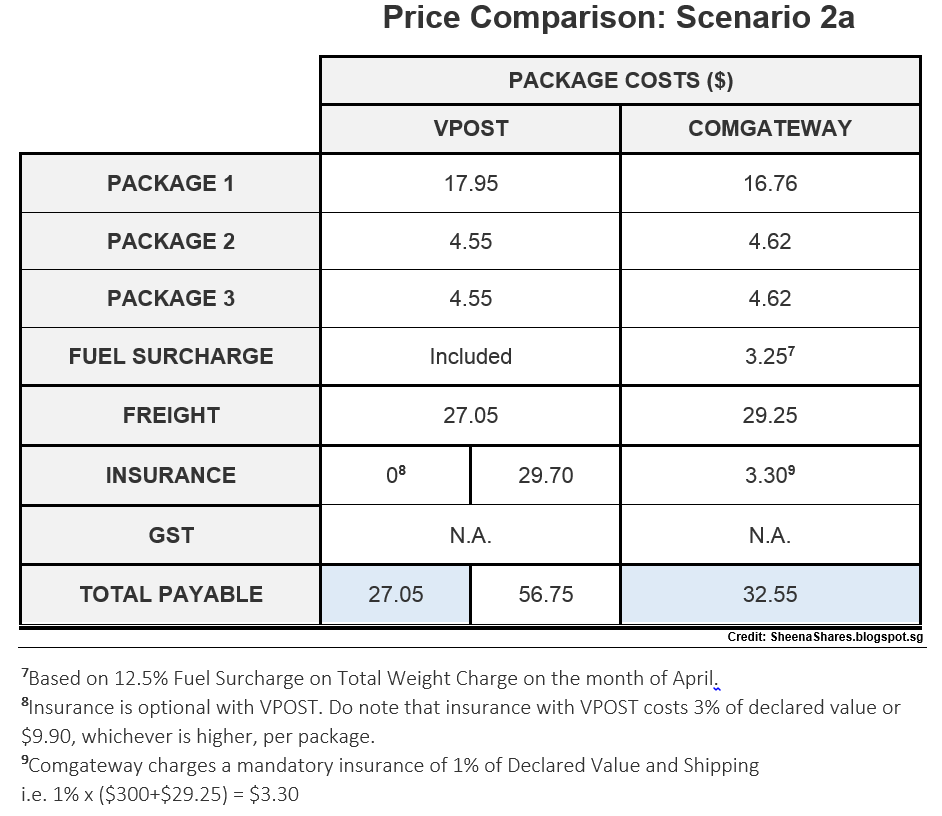Screen dimensions: 942x816
Task: Select the COMGATEWAY column header
Action: pyautogui.click(x=770, y=129)
